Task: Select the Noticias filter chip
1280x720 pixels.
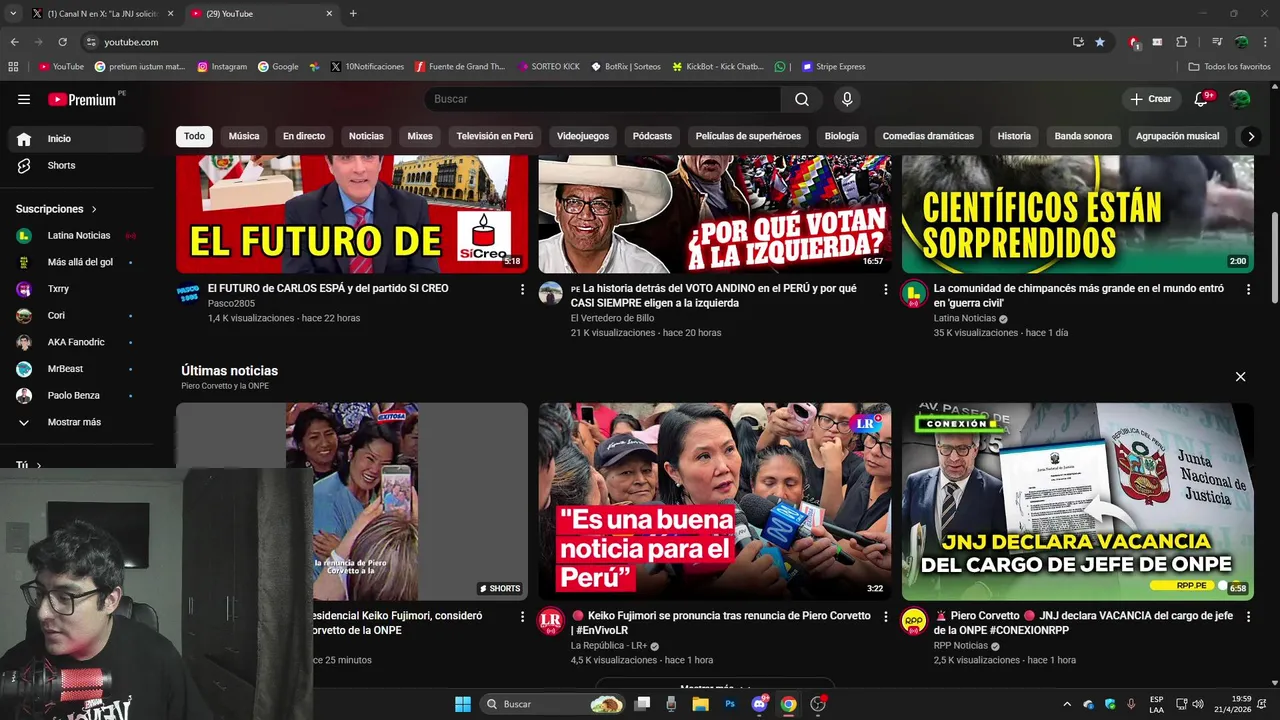Action: (366, 136)
